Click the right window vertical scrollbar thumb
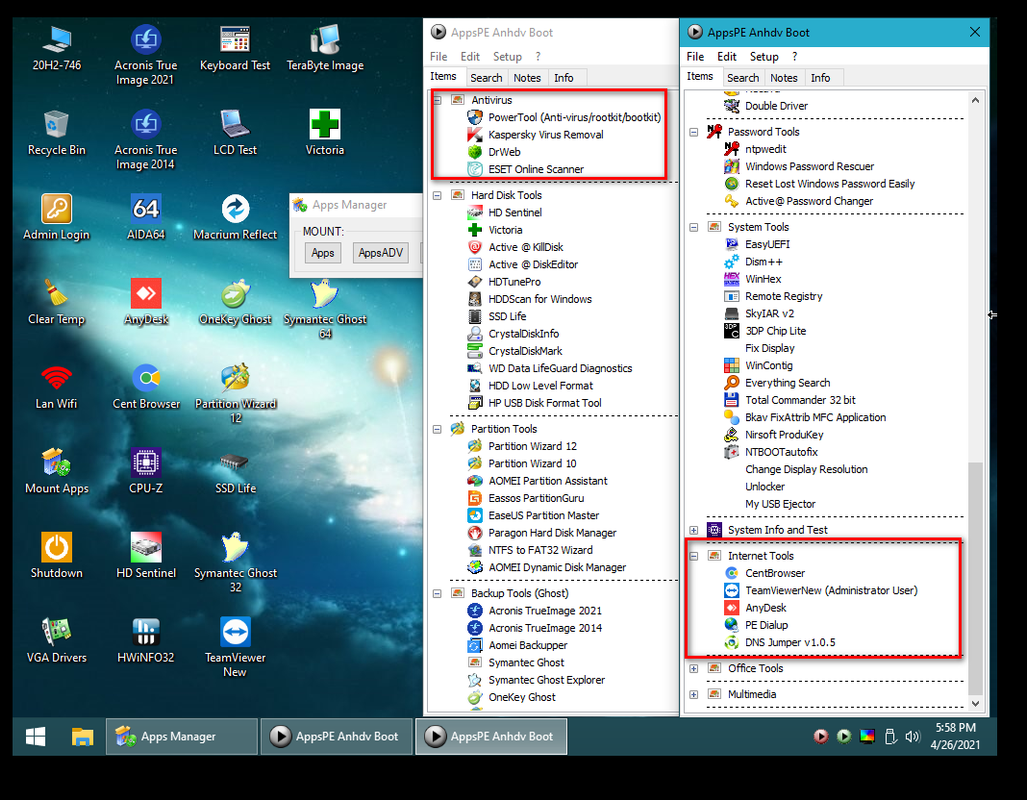 (975, 578)
